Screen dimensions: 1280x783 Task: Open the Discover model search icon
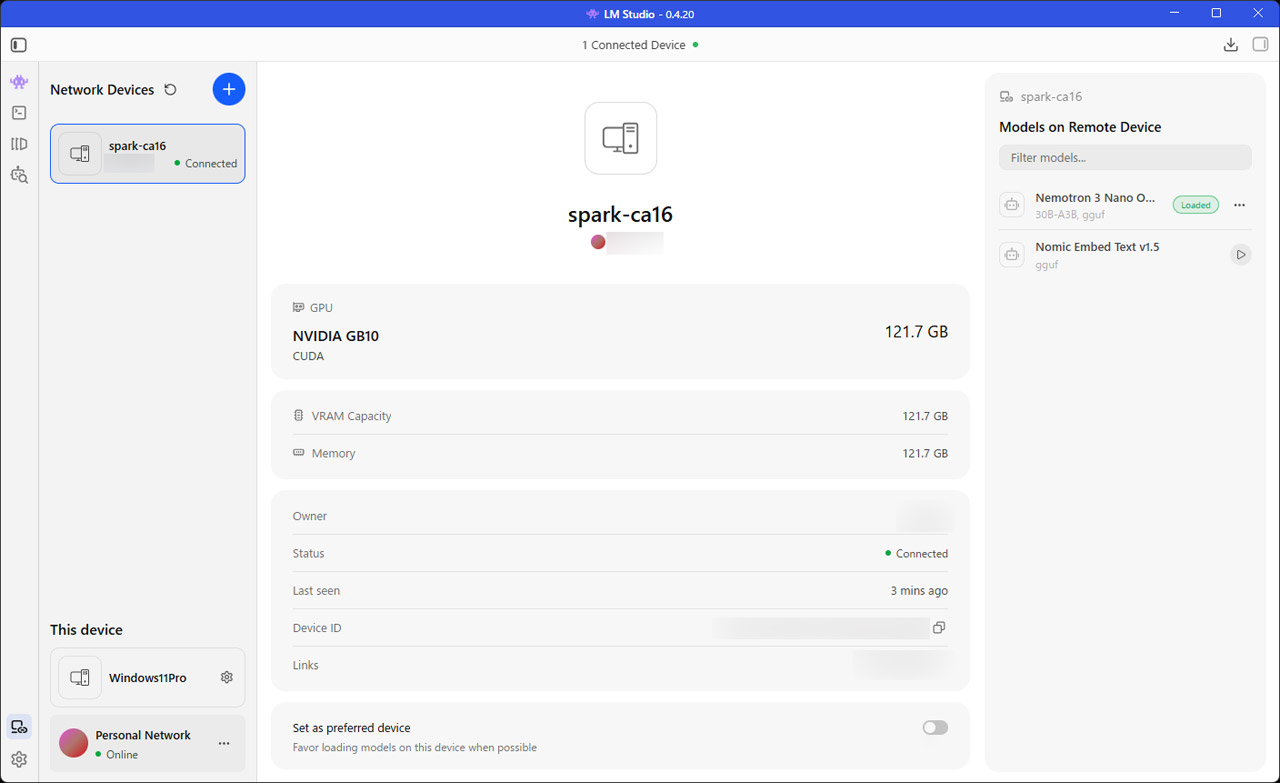(x=19, y=175)
